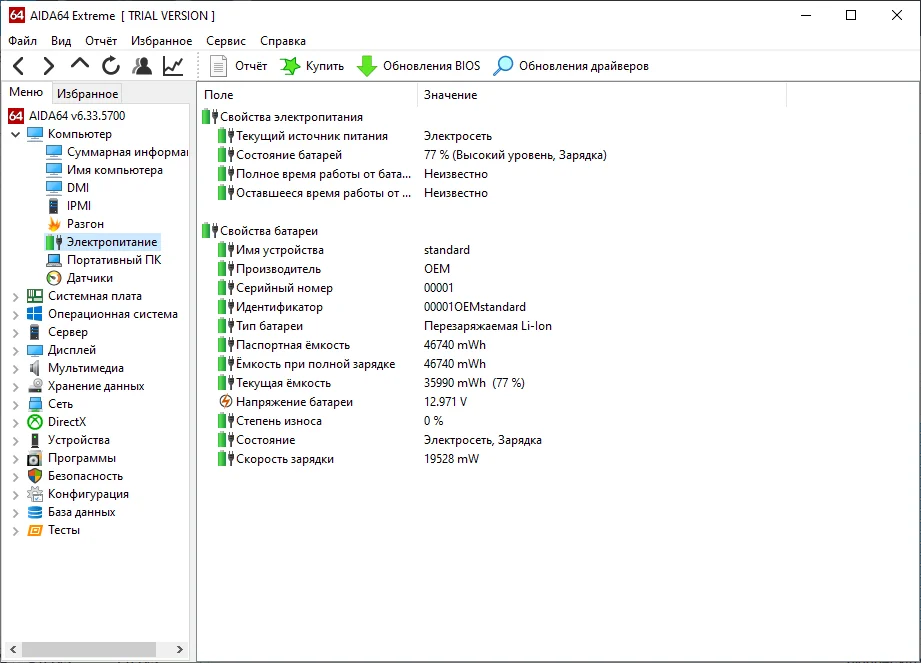Click Обновления BIOS button text
Image resolution: width=921 pixels, height=663 pixels.
(432, 66)
